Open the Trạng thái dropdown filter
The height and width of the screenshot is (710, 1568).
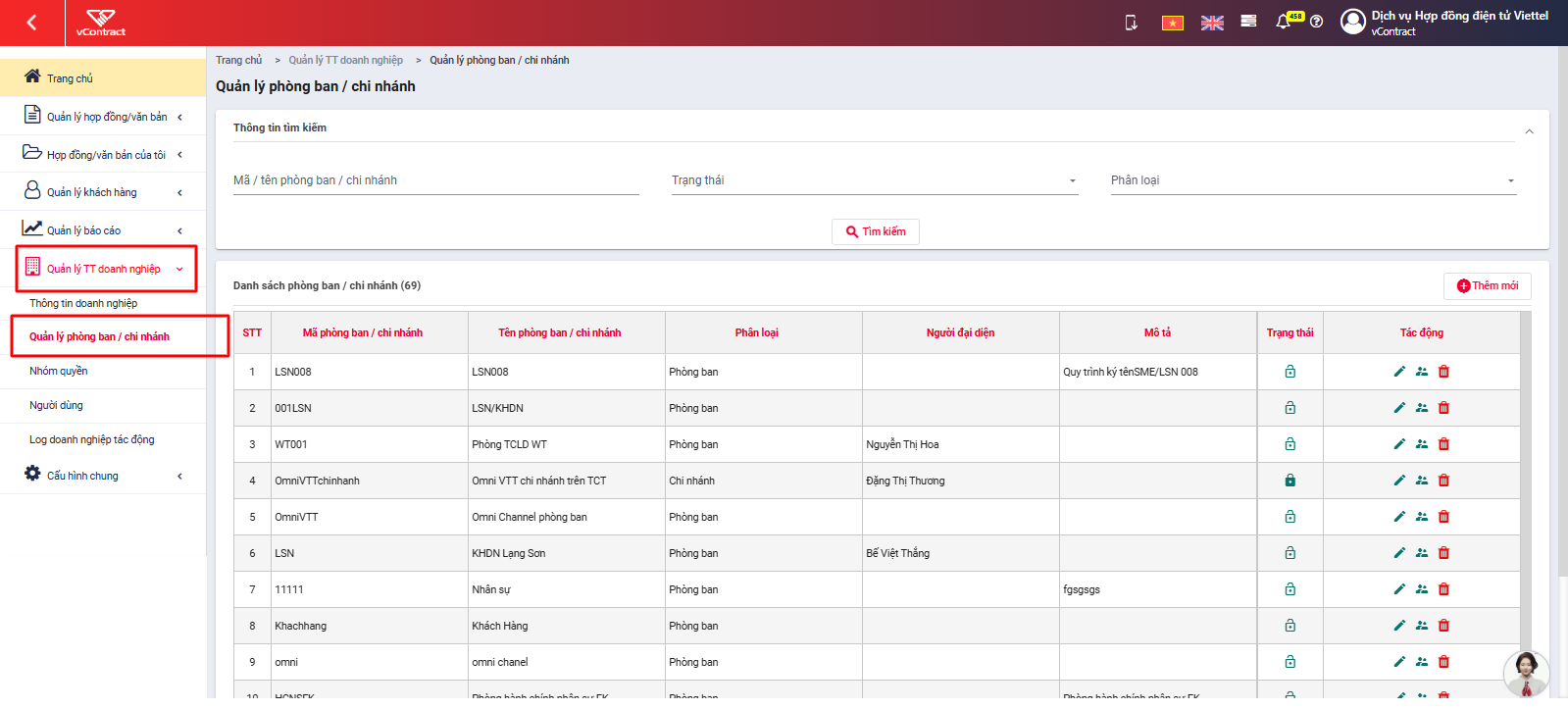click(x=875, y=180)
